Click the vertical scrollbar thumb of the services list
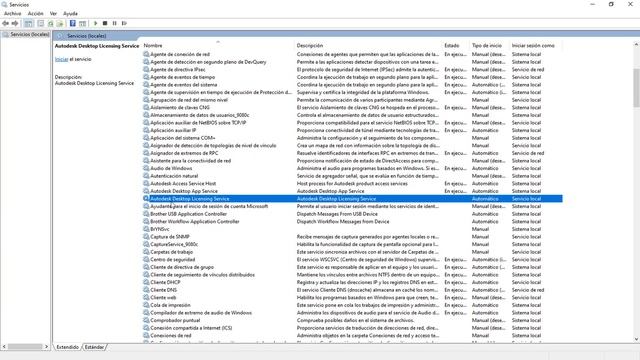 tap(636, 88)
